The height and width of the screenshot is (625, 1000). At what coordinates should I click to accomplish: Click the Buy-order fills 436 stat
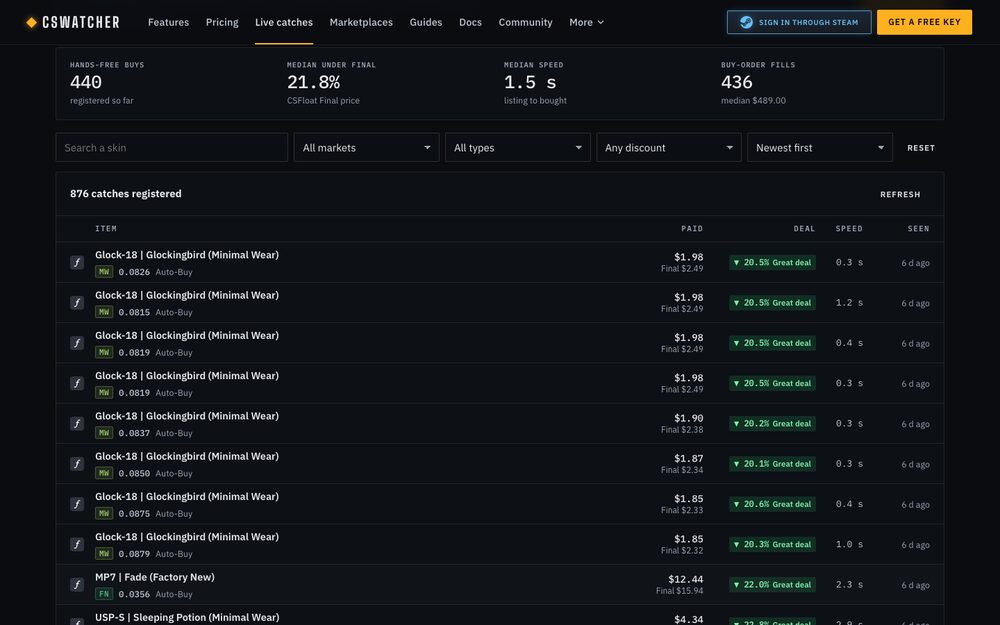[758, 82]
